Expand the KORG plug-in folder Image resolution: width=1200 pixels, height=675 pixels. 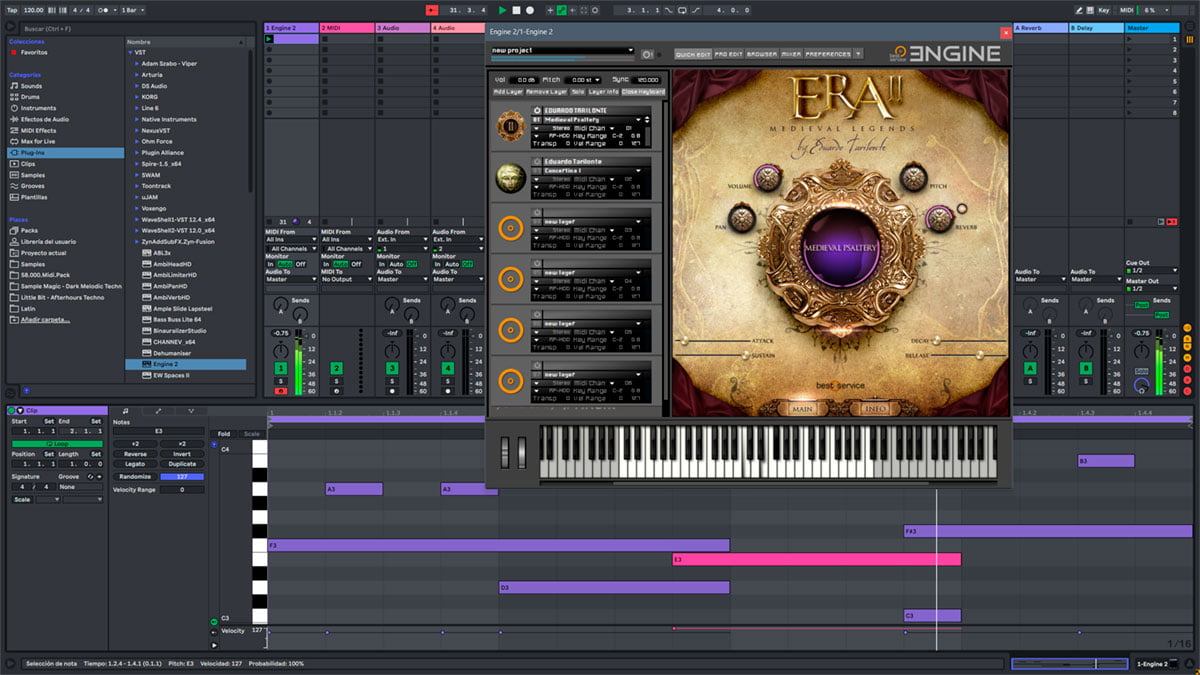click(x=137, y=97)
